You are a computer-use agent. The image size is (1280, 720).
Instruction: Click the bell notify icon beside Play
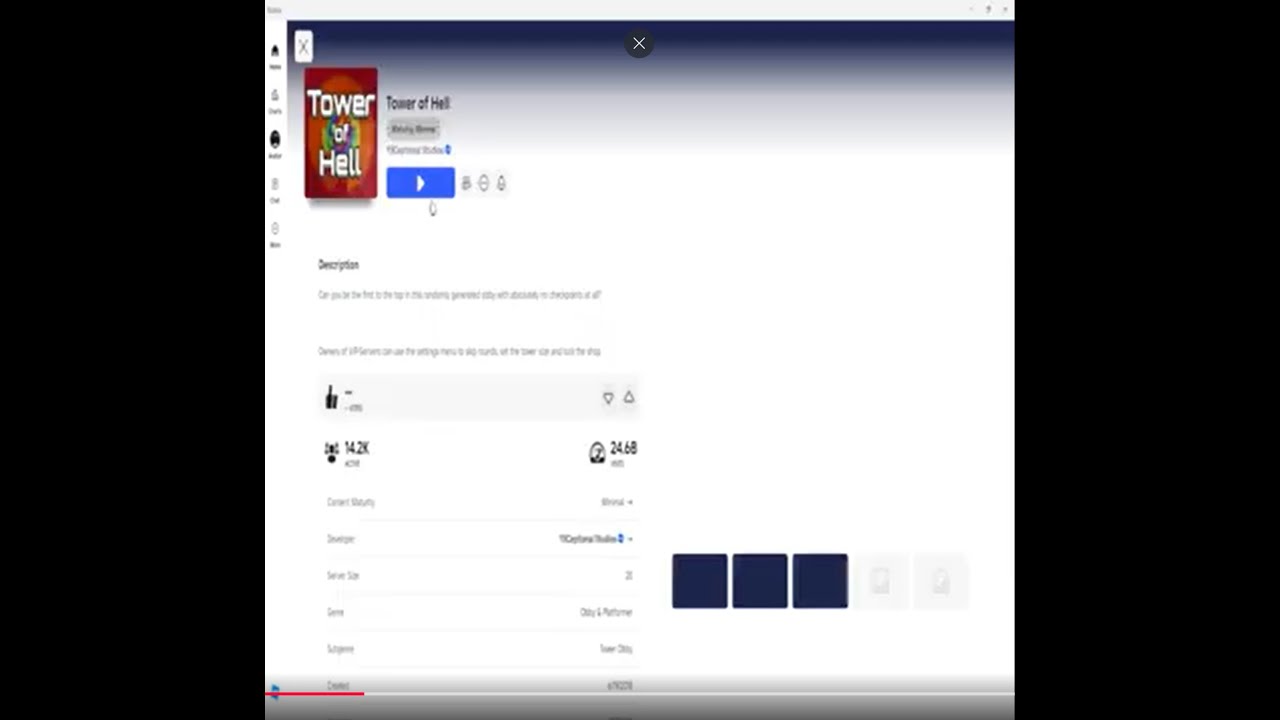(501, 183)
